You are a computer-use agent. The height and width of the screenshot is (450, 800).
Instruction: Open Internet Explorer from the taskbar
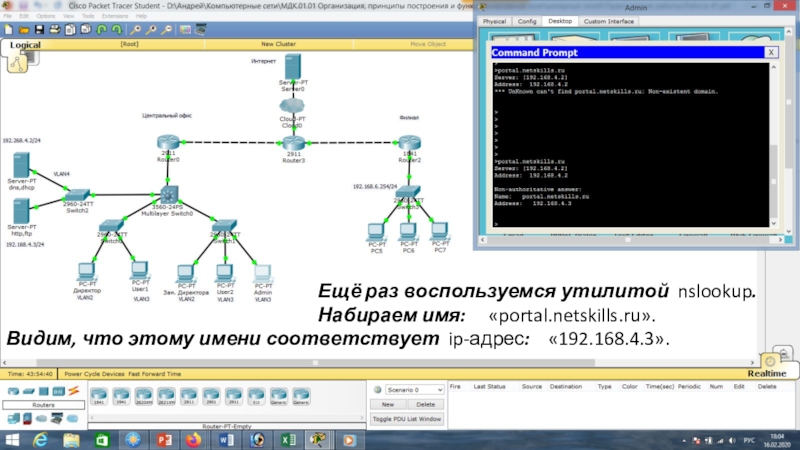point(40,440)
